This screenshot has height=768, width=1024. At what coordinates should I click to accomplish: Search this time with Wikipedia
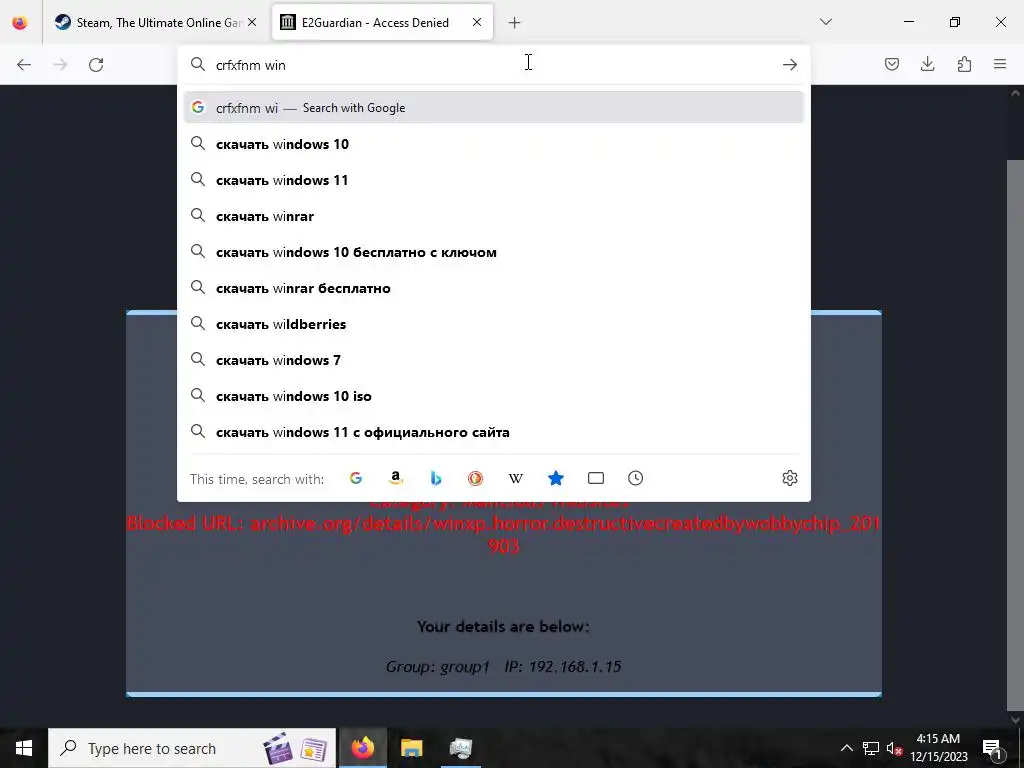coord(516,478)
